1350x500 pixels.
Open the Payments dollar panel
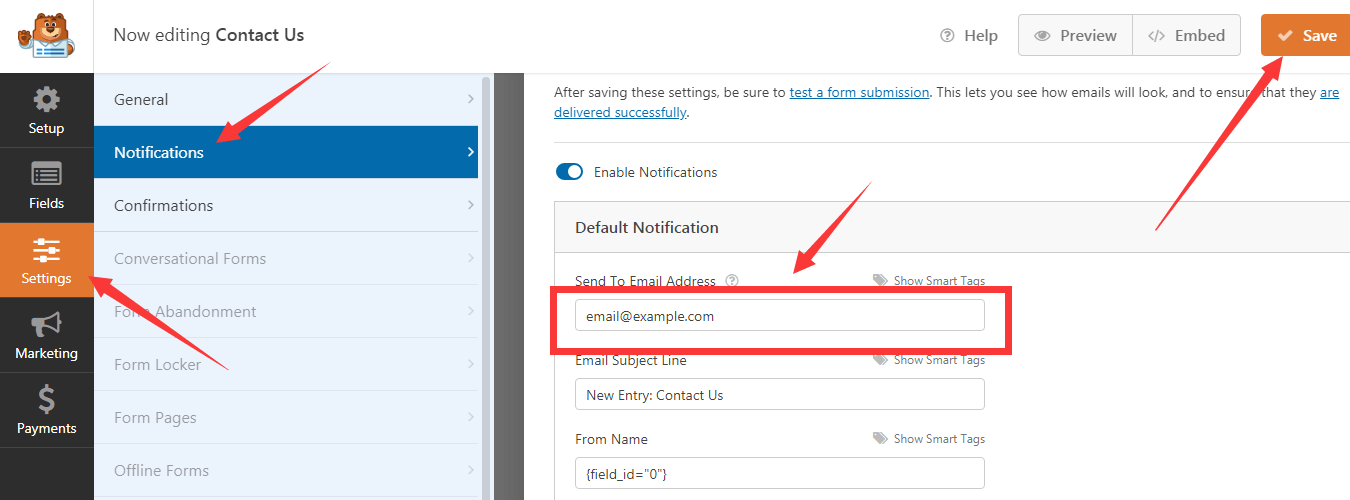[46, 410]
